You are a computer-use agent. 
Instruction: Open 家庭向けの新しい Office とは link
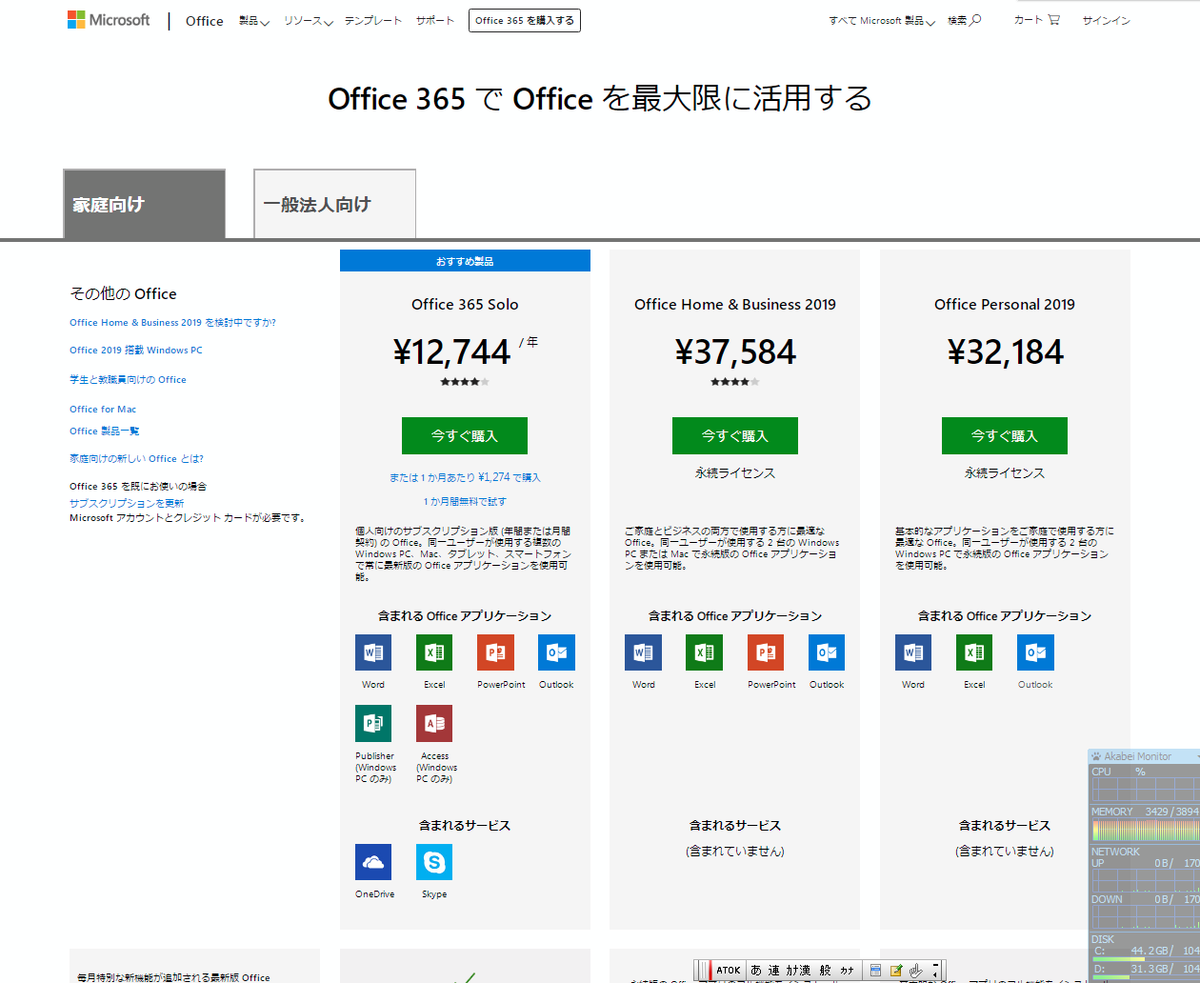(x=137, y=459)
